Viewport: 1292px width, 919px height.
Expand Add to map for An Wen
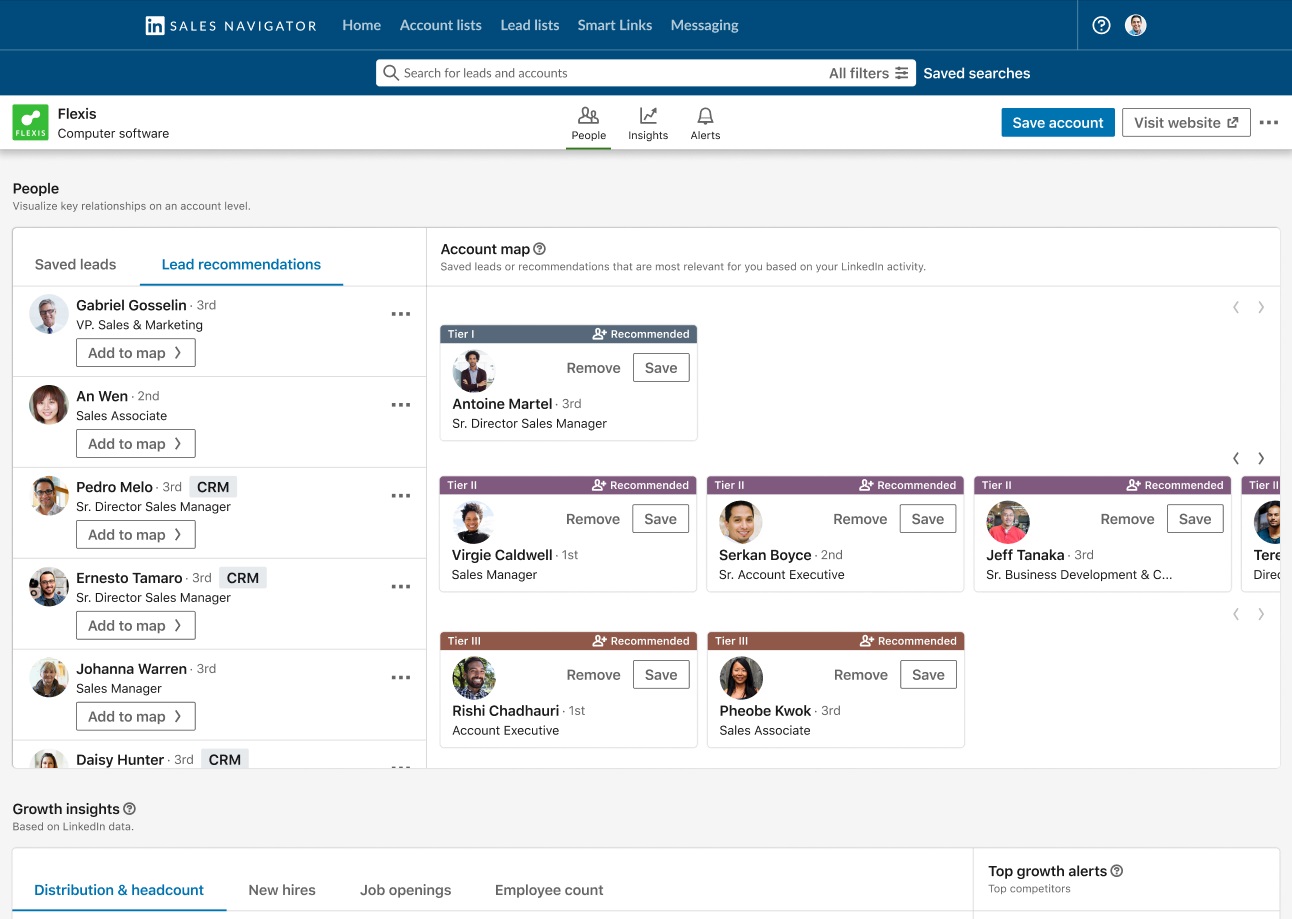pos(136,444)
